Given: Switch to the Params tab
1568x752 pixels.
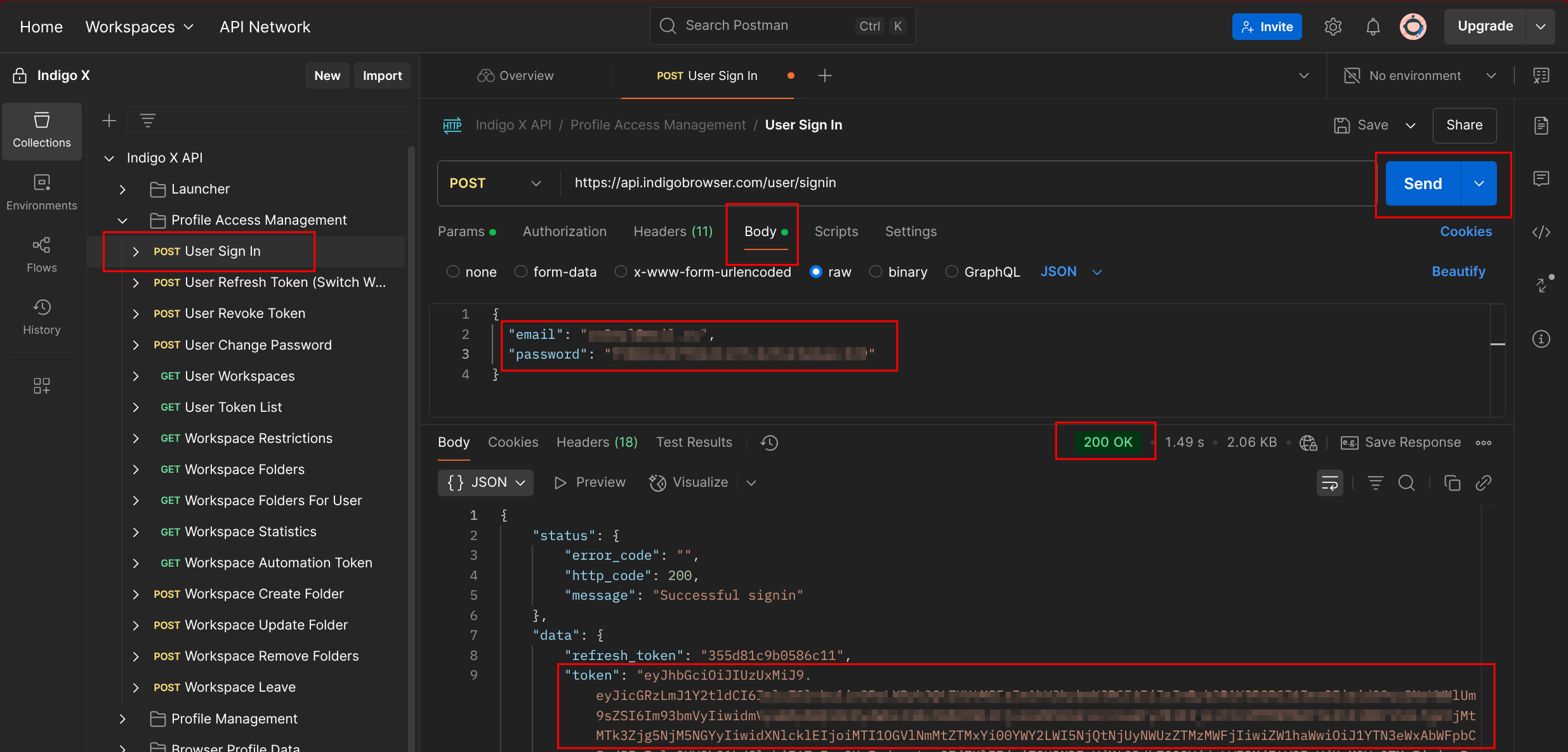Looking at the screenshot, I should coord(466,232).
